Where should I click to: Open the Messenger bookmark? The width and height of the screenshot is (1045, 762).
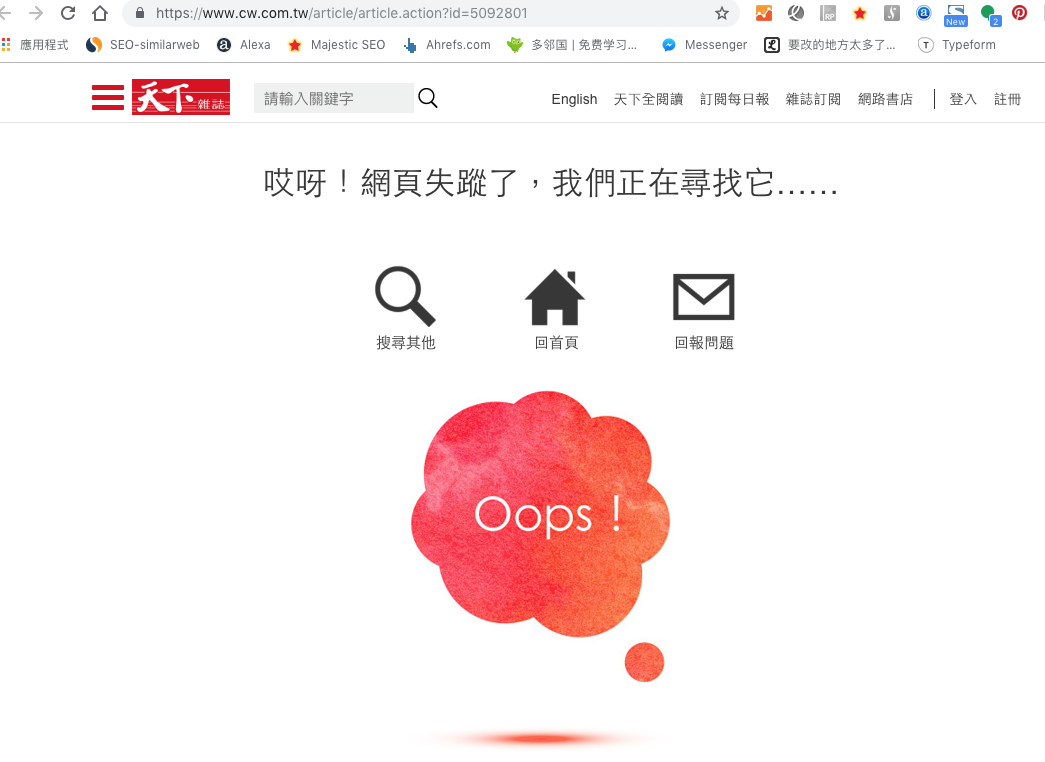(704, 45)
